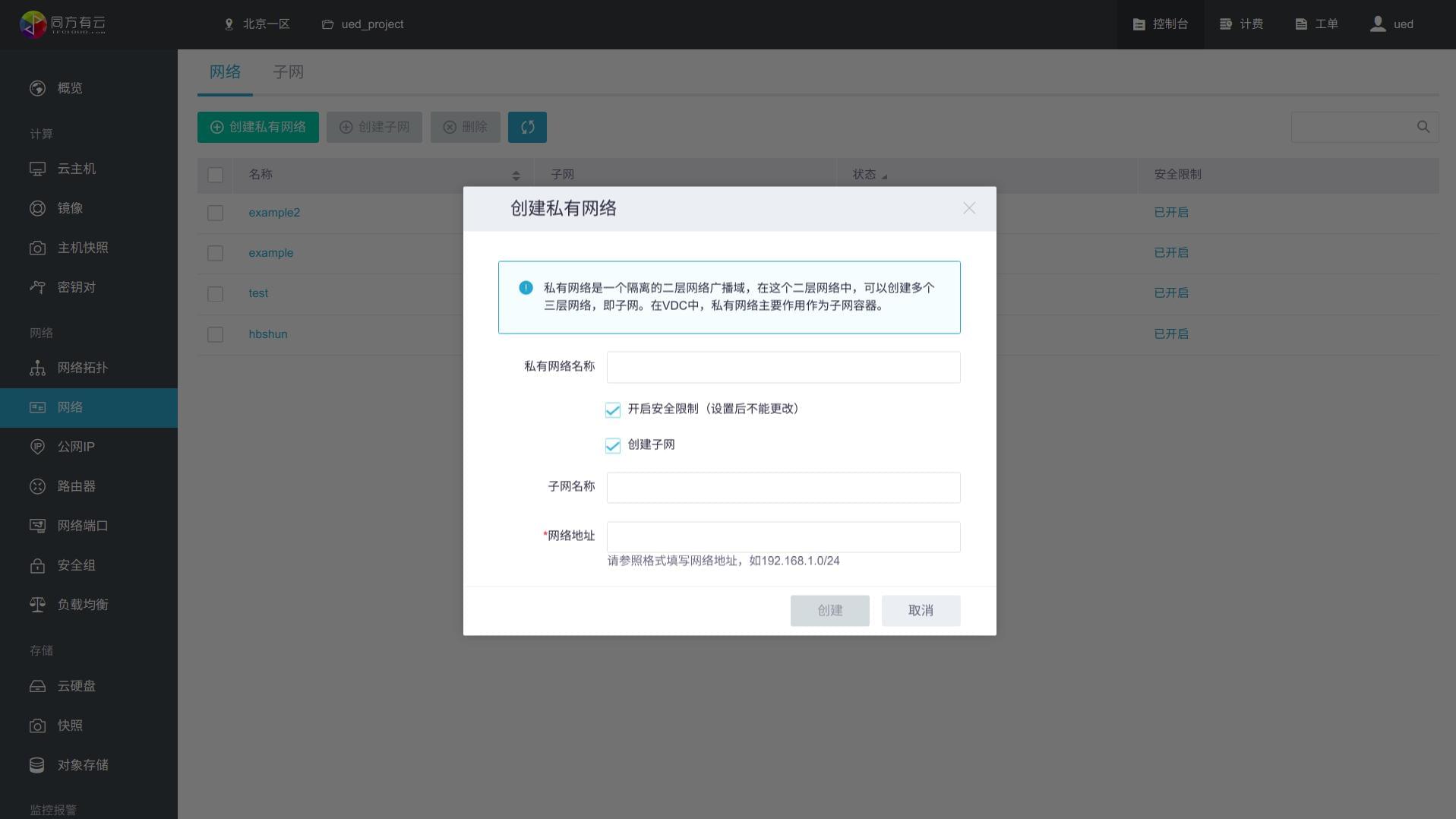This screenshot has width=1456, height=819.
Task: Click the 主机快照 camera icon
Action: (x=37, y=248)
